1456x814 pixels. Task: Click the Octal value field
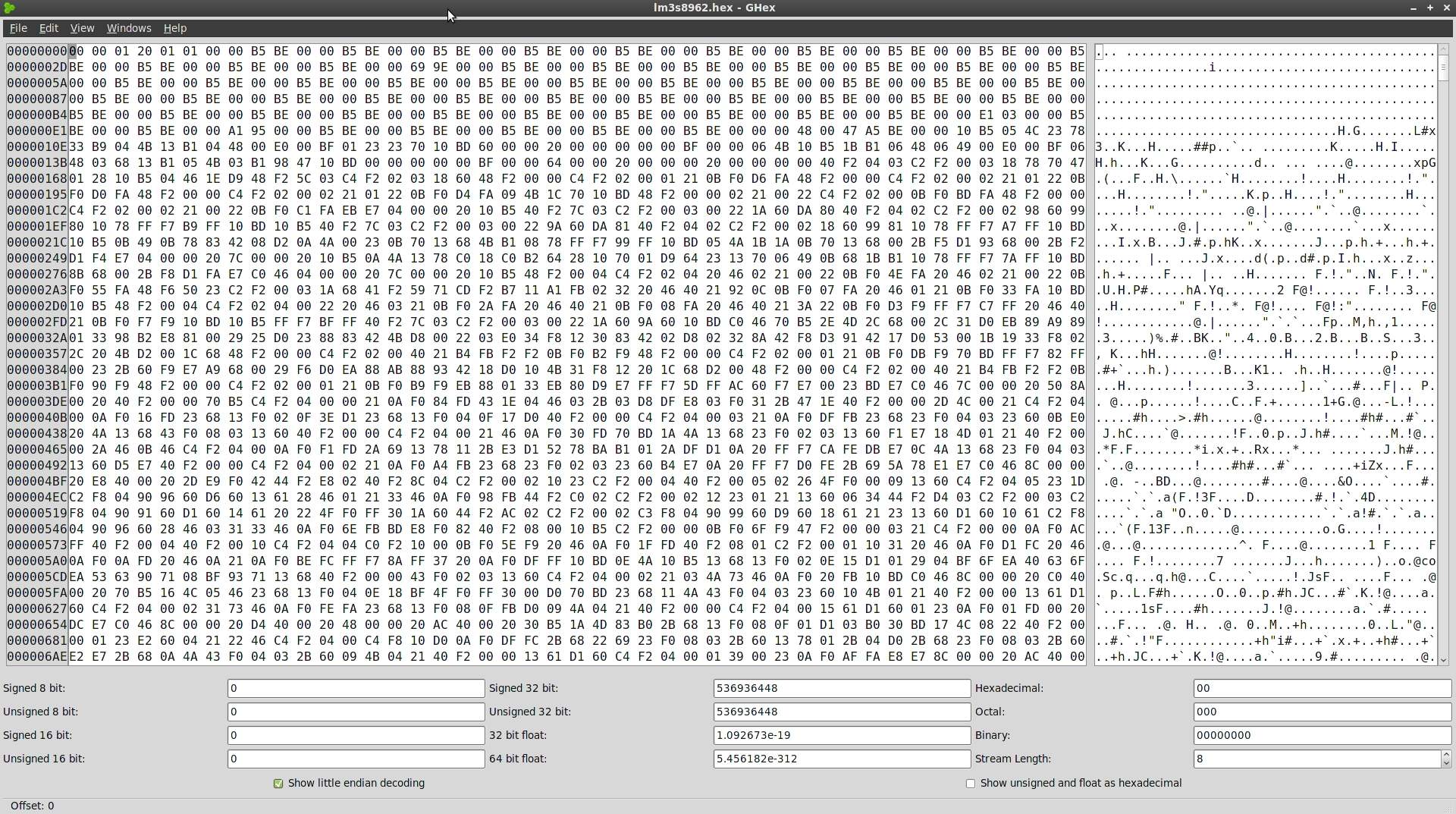[x=1322, y=712]
